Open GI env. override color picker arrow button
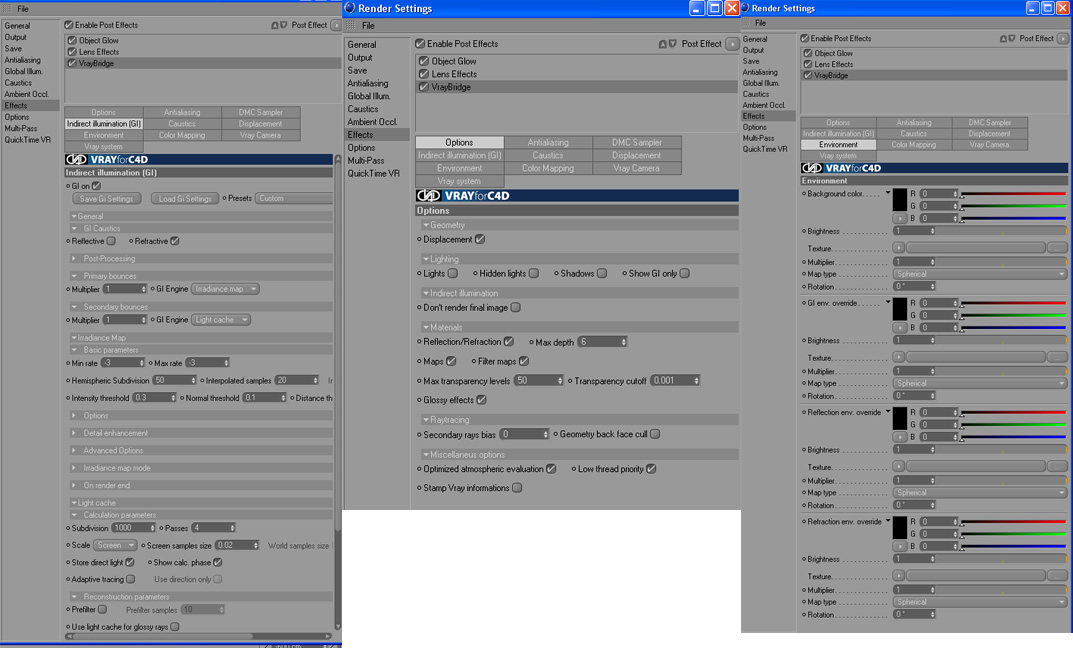 899,328
